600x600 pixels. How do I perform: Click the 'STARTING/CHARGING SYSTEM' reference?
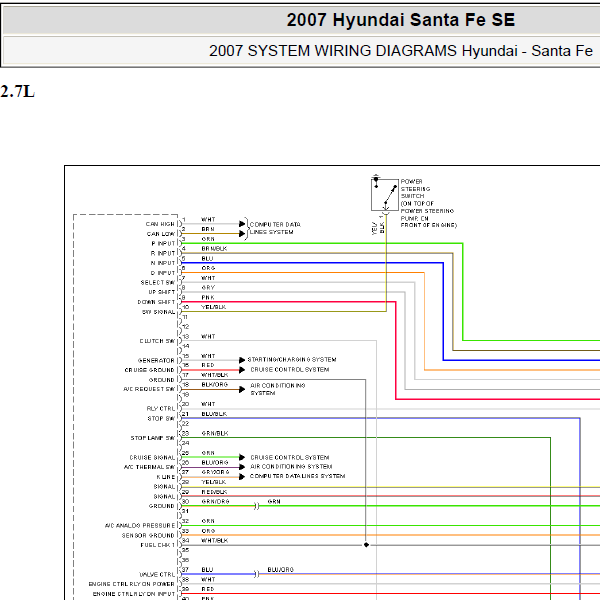[x=292, y=360]
